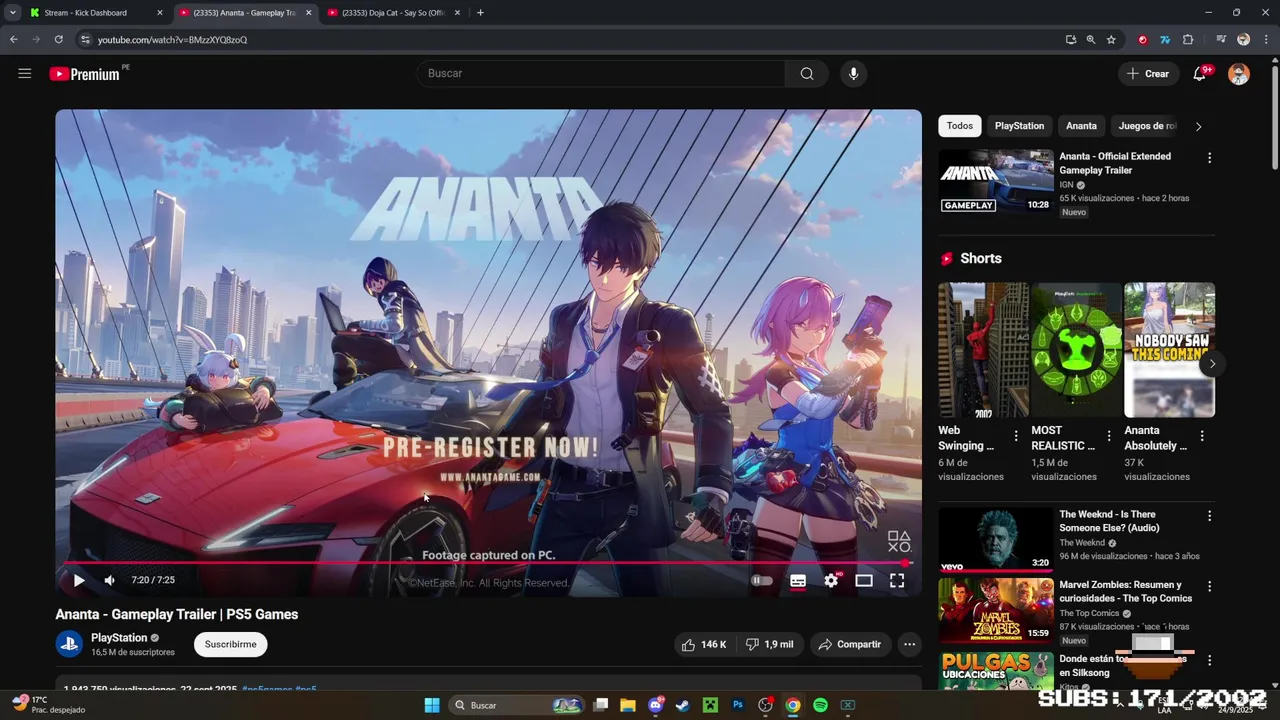
Task: Open the zoom magnifier in address bar
Action: point(1091,40)
